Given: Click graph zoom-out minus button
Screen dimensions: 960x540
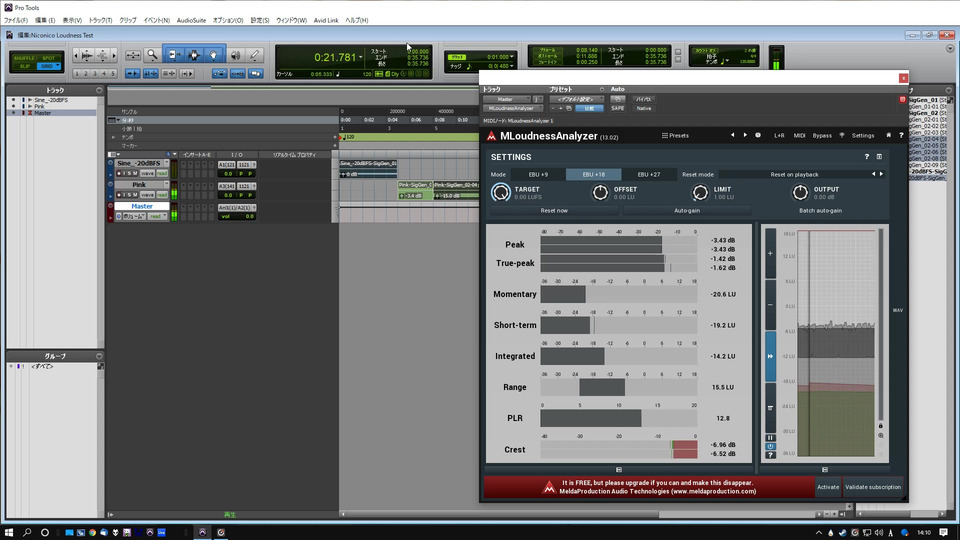Looking at the screenshot, I should click(x=770, y=305).
